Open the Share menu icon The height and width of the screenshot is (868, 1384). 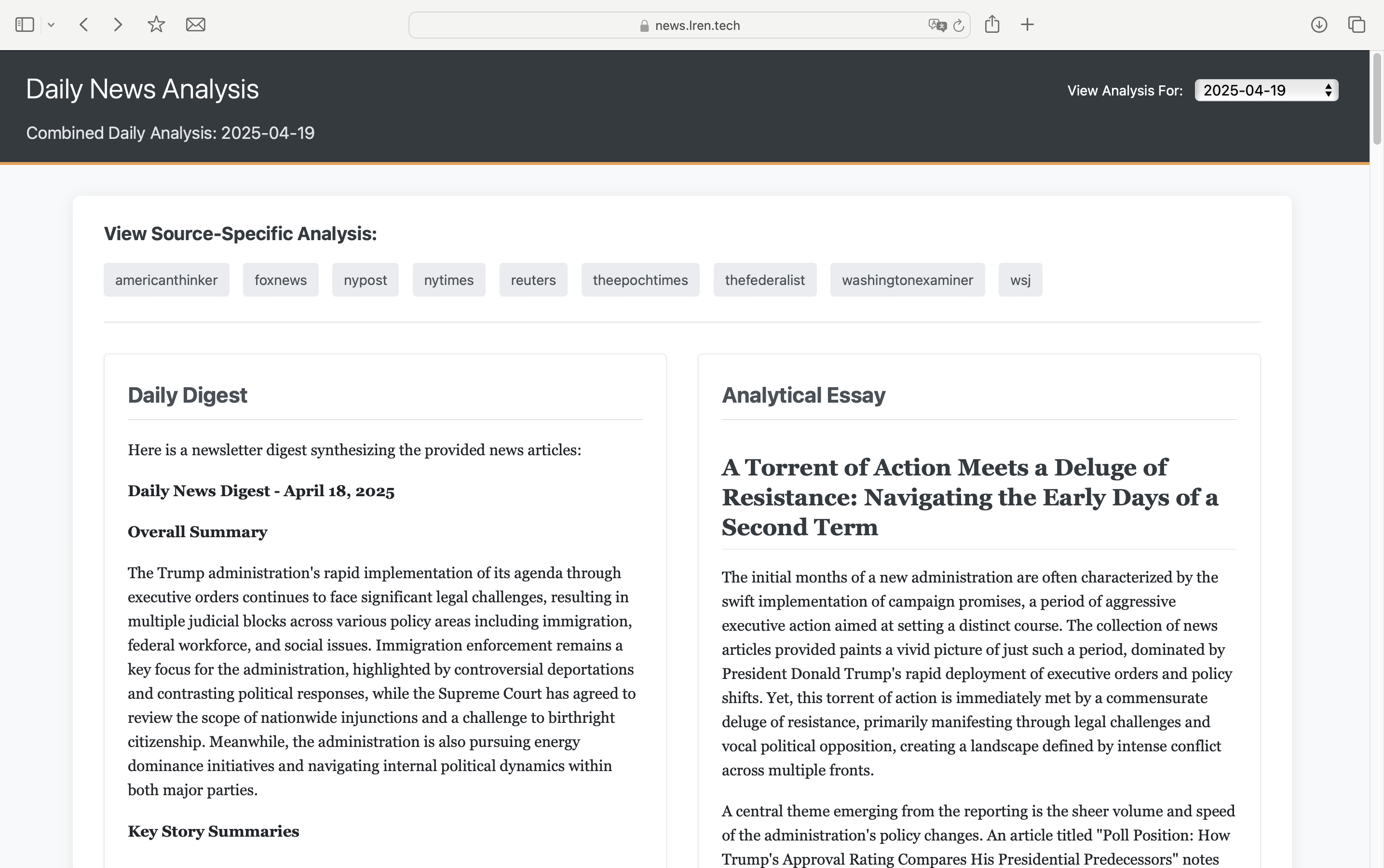992,25
